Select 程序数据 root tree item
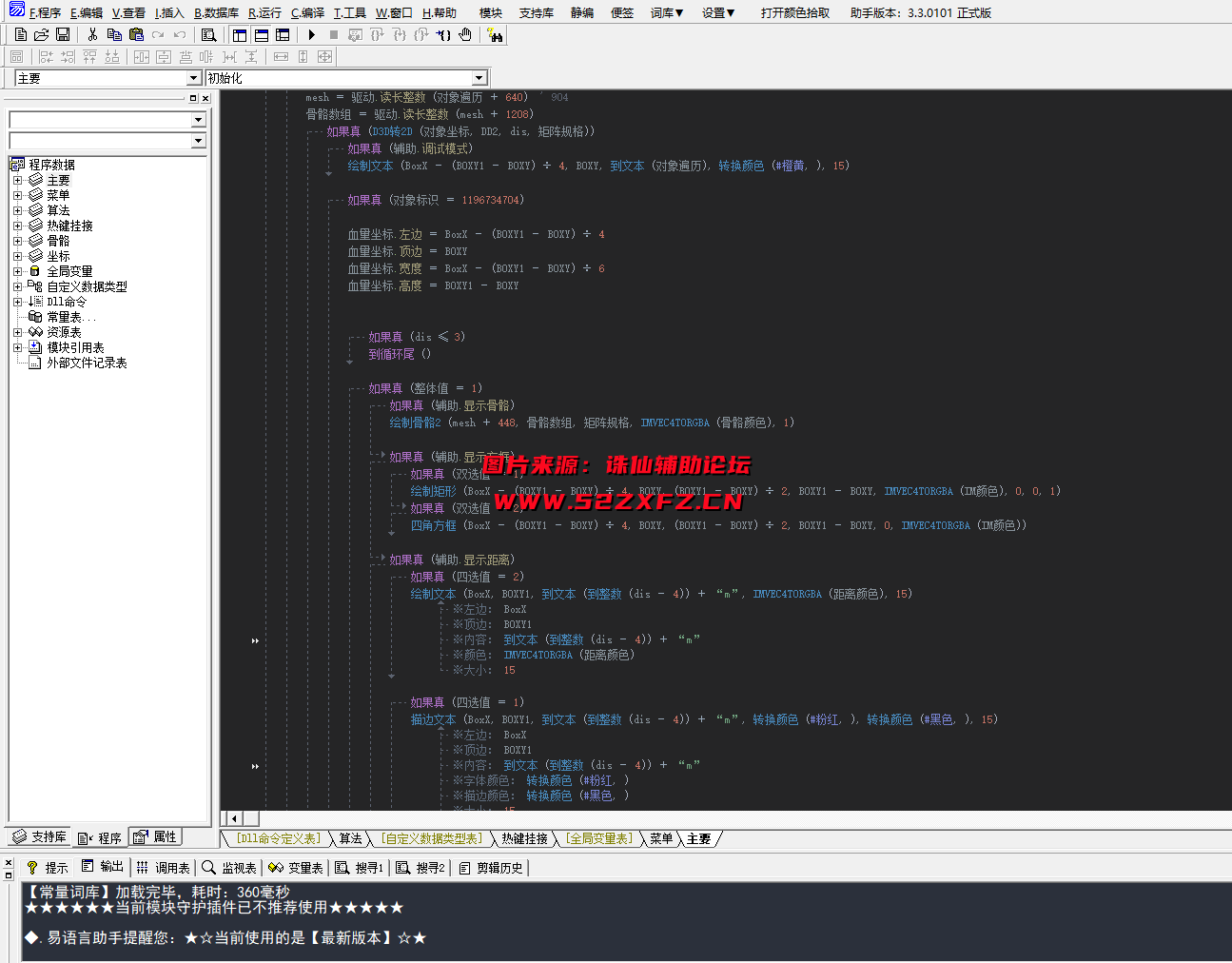 51,165
